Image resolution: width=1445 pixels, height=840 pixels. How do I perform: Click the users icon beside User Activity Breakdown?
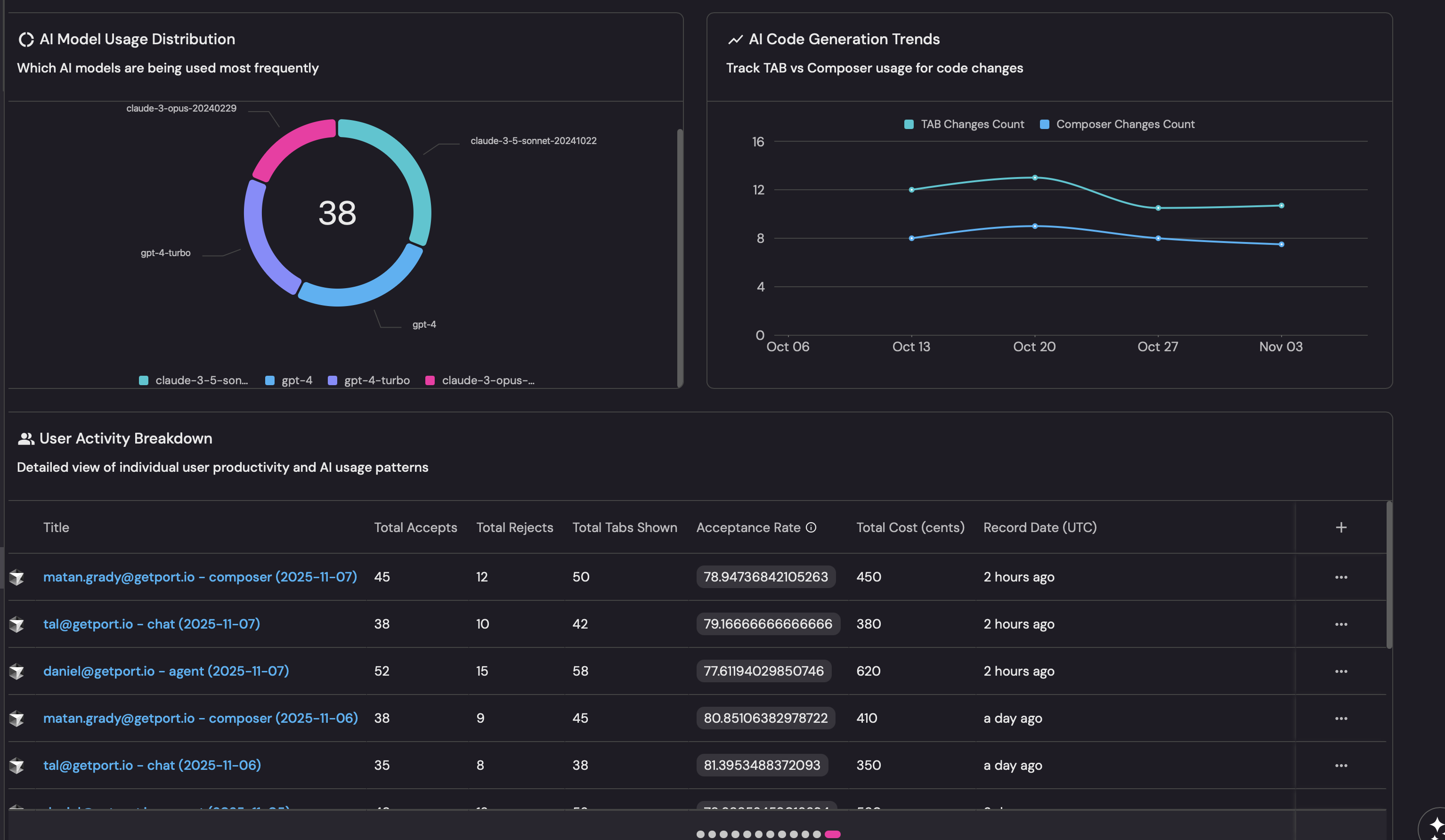(x=26, y=439)
